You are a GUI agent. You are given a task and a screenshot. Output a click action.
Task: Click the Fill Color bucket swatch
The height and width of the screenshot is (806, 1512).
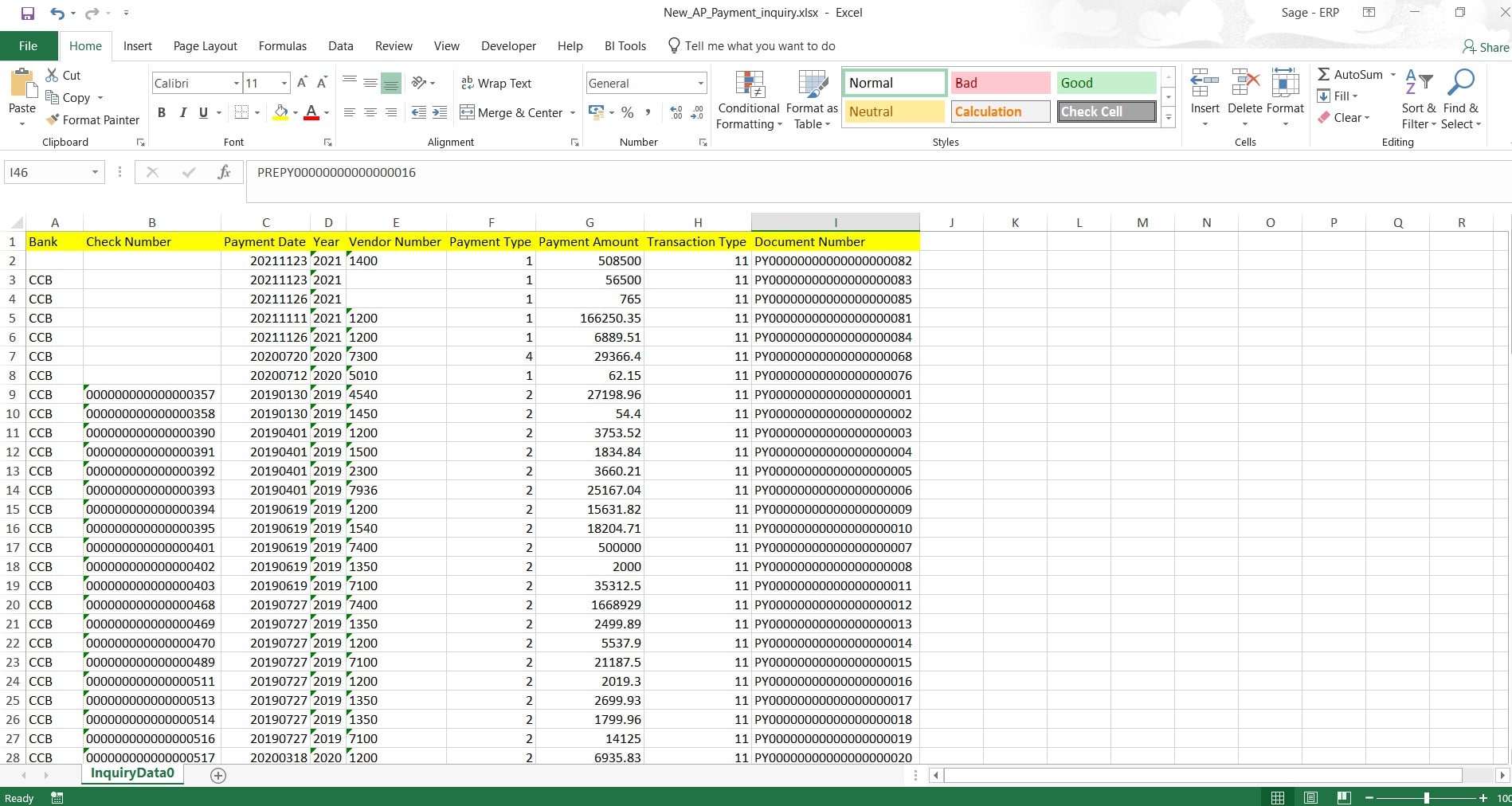click(280, 112)
